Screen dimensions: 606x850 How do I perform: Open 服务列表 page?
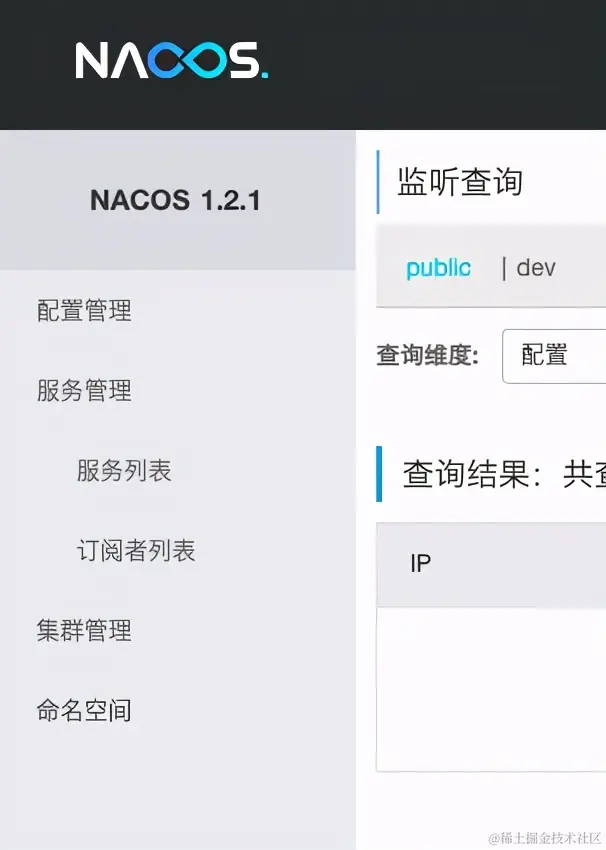[x=124, y=470]
